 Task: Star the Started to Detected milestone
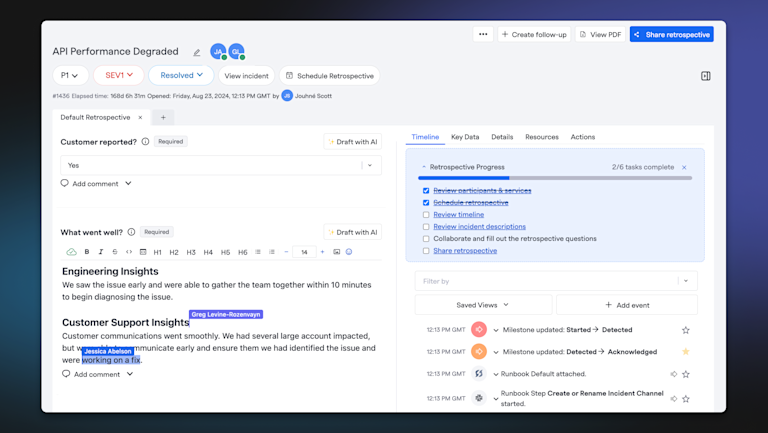[686, 330]
